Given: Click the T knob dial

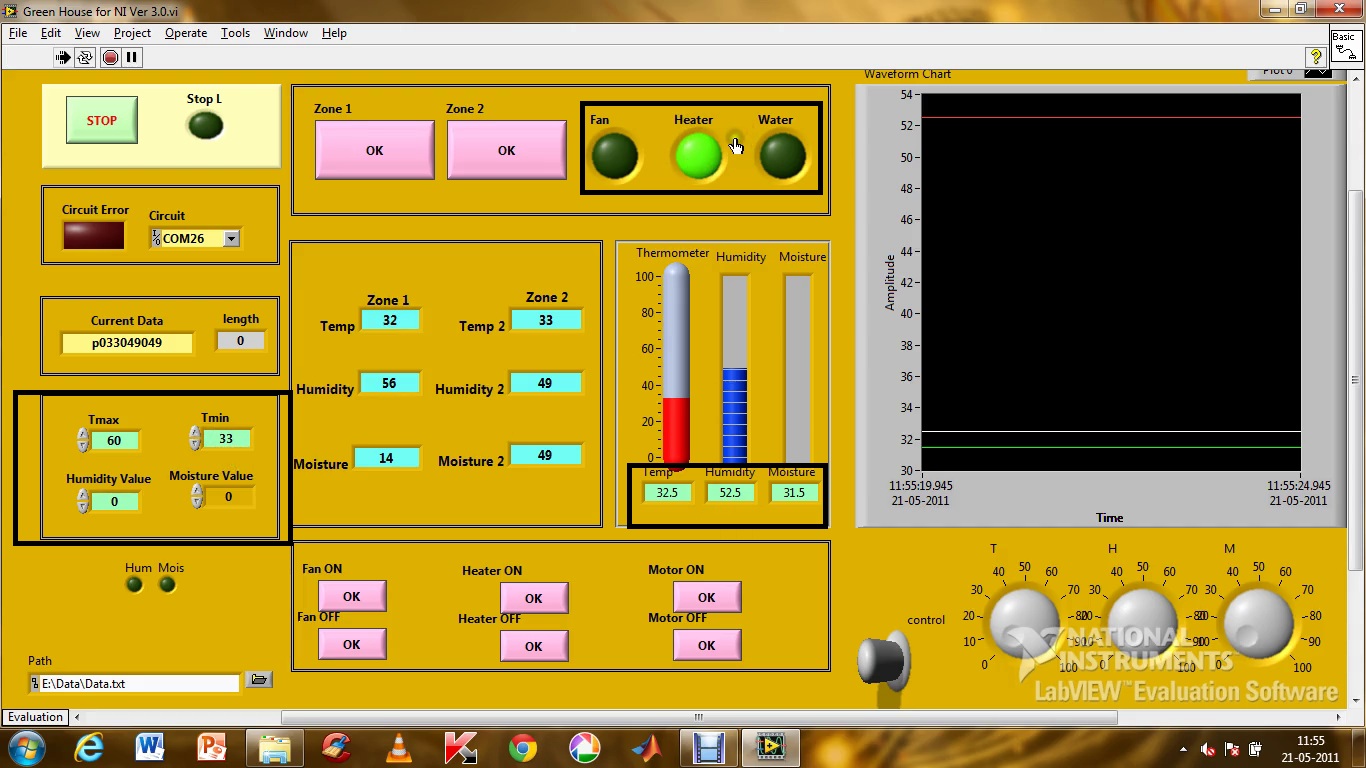Looking at the screenshot, I should pyautogui.click(x=1024, y=622).
